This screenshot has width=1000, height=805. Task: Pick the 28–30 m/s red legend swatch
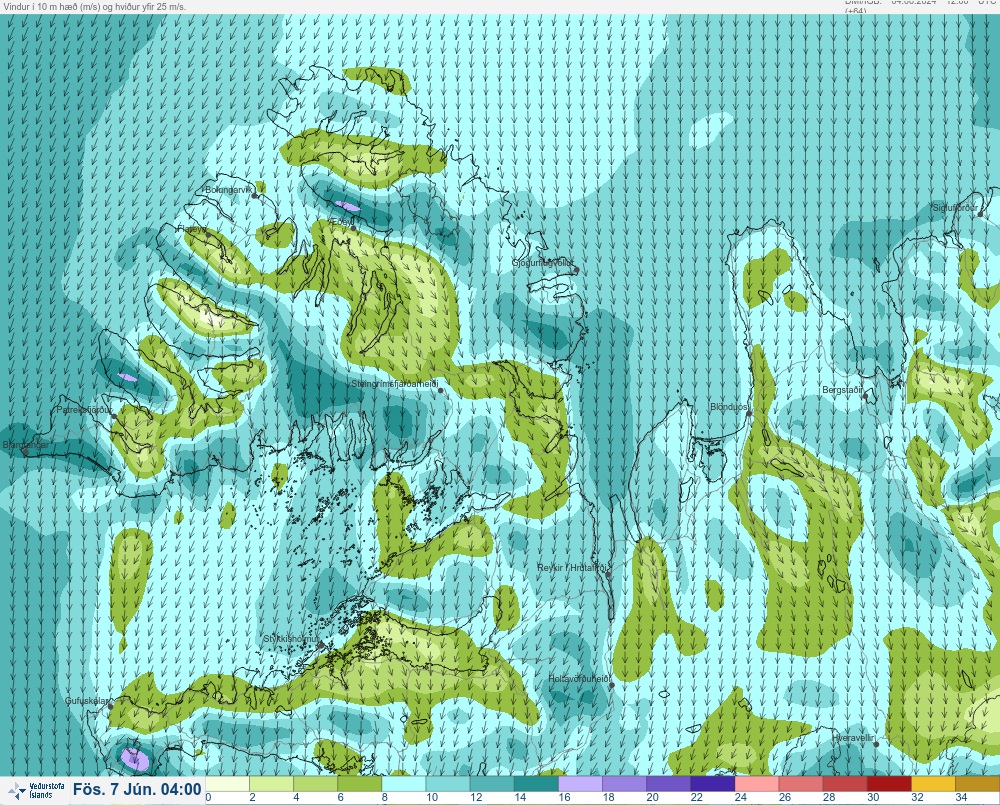pyautogui.click(x=845, y=783)
